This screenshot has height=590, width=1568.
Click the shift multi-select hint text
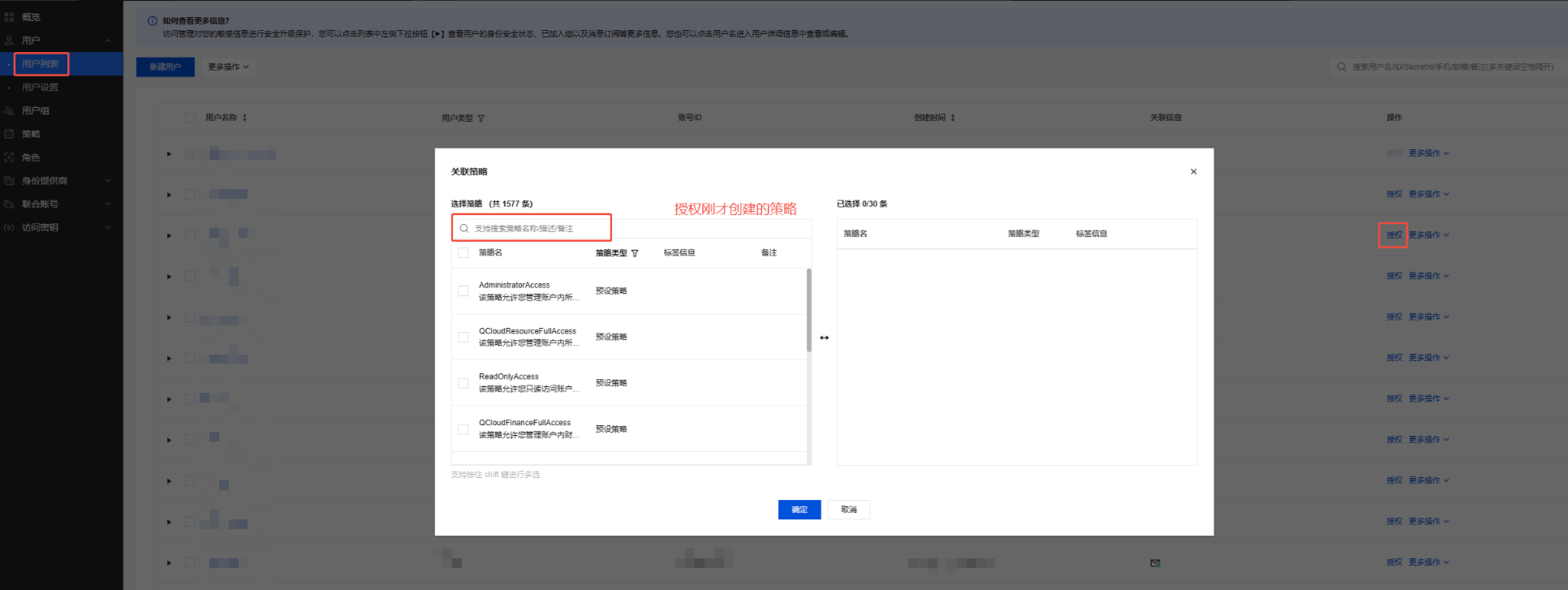tap(495, 475)
